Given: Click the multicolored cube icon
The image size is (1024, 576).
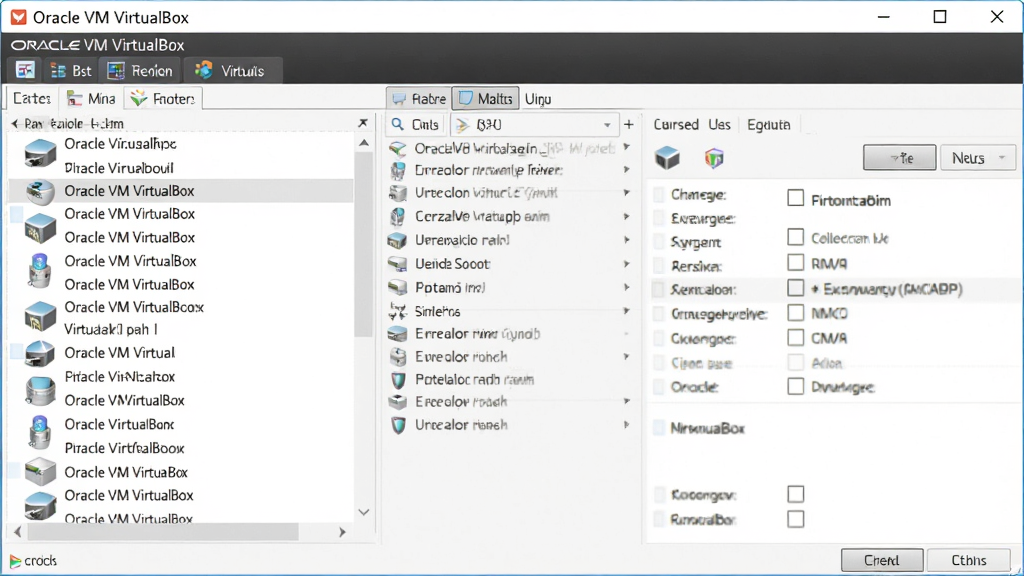Looking at the screenshot, I should pos(714,158).
